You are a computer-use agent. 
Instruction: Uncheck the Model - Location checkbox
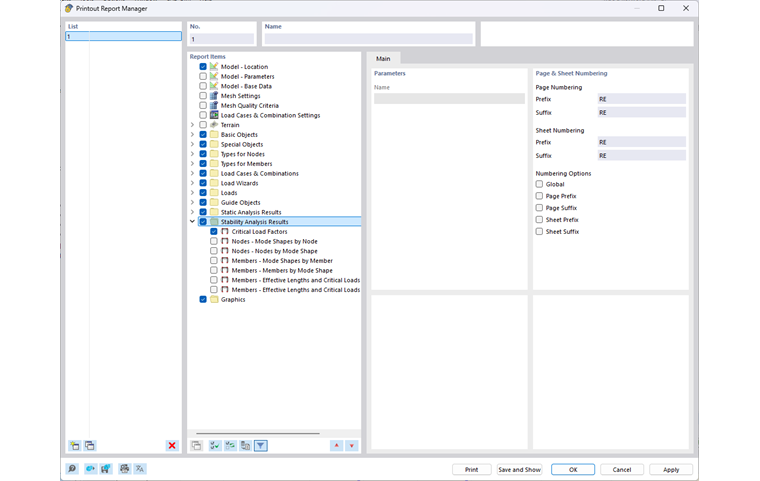pos(203,66)
